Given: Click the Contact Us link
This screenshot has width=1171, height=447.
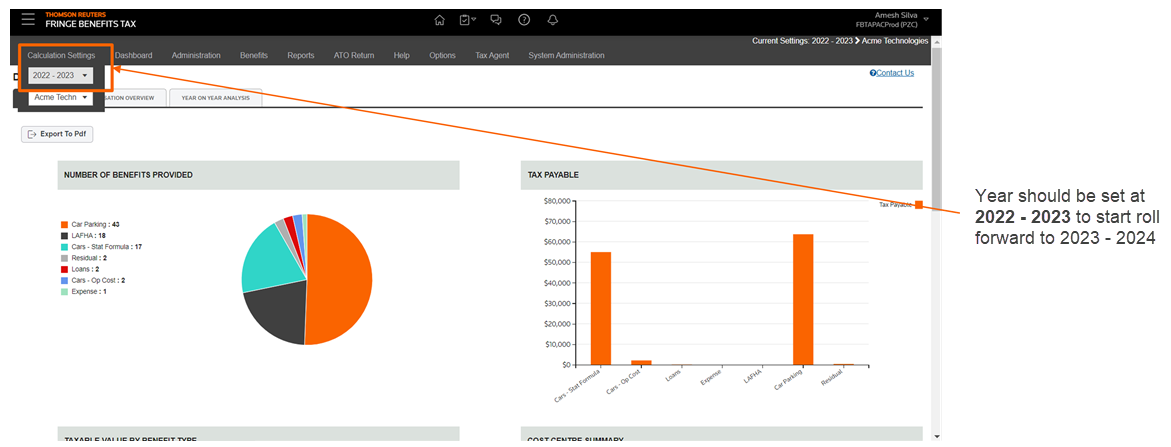Looking at the screenshot, I should [892, 73].
